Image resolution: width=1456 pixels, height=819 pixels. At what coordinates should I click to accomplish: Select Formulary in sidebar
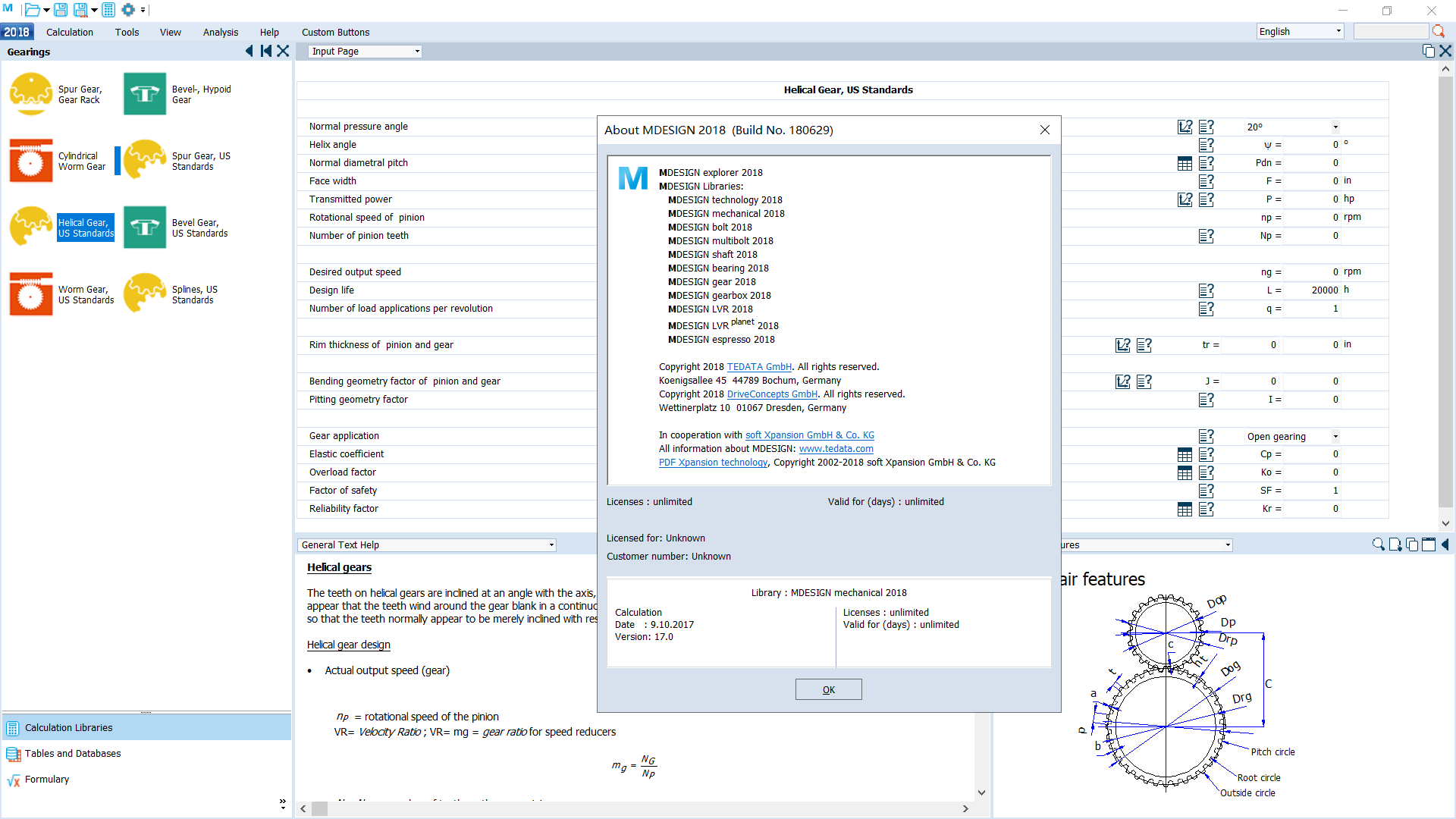[146, 779]
